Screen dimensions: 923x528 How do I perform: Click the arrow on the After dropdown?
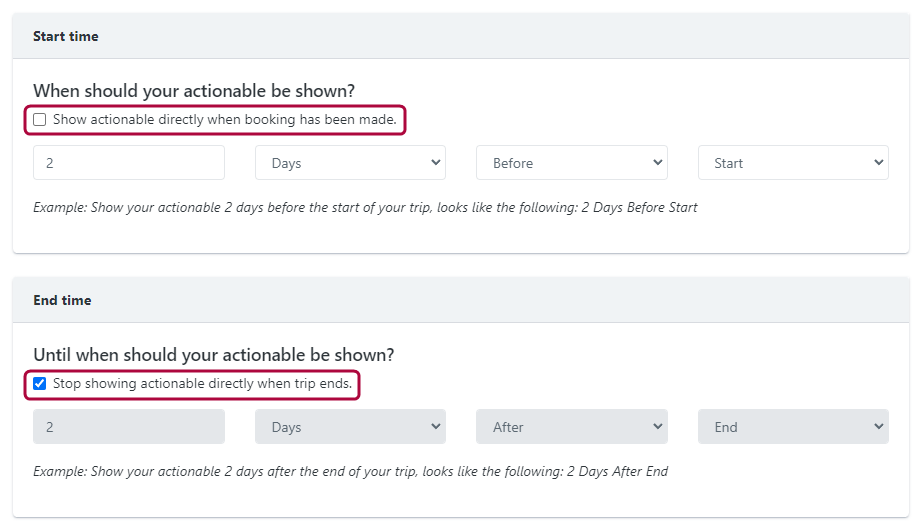[x=657, y=426]
